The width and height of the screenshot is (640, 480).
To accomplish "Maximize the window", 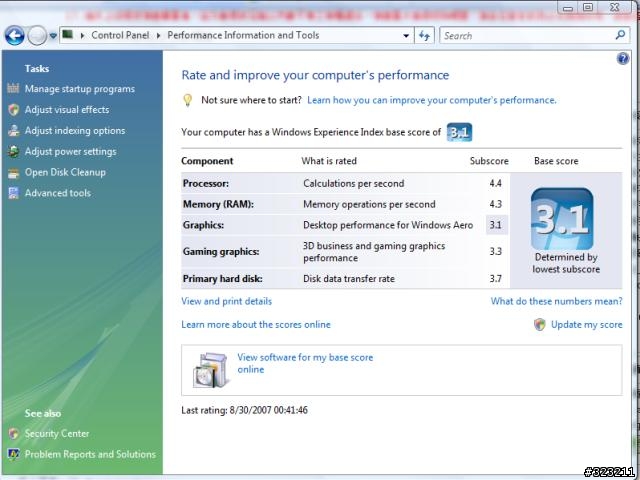I will click(588, 7).
